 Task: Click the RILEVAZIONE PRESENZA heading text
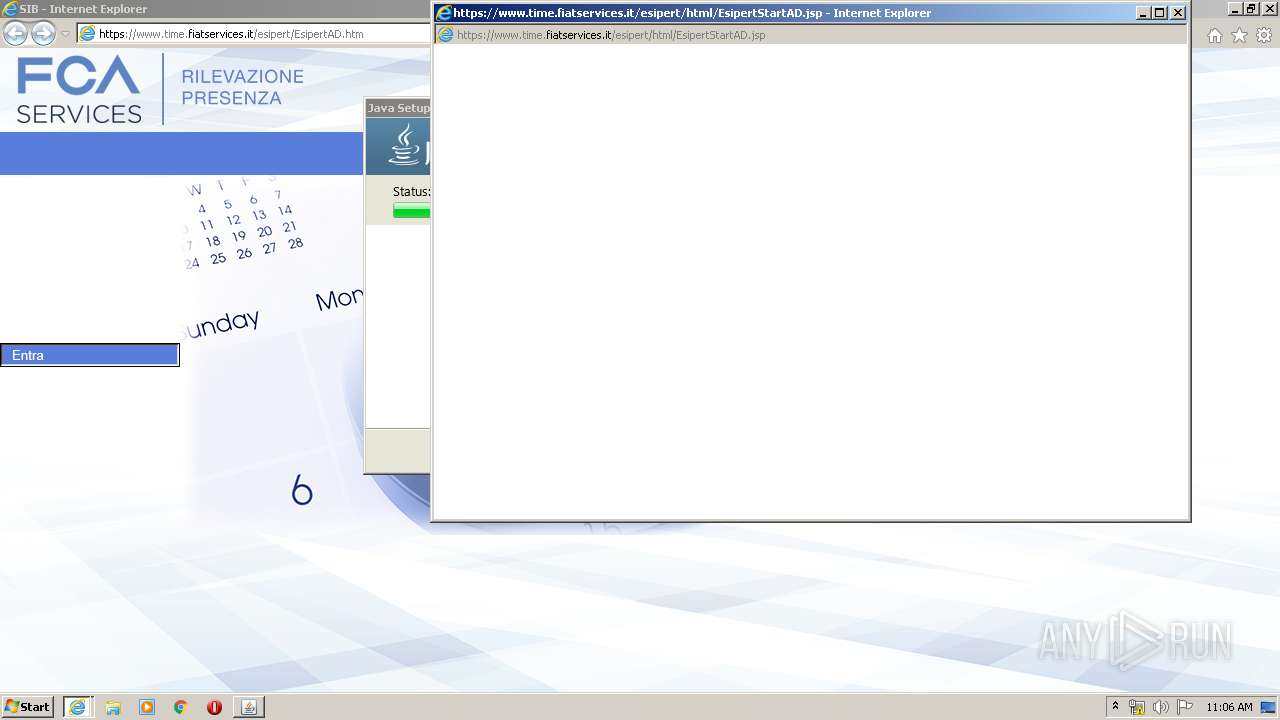[x=242, y=88]
